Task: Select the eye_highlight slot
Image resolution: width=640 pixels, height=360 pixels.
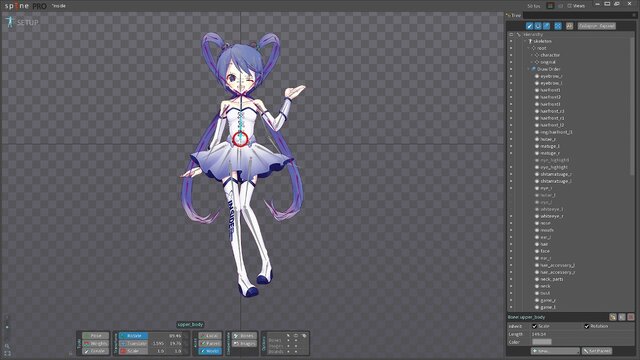Action: [554, 167]
